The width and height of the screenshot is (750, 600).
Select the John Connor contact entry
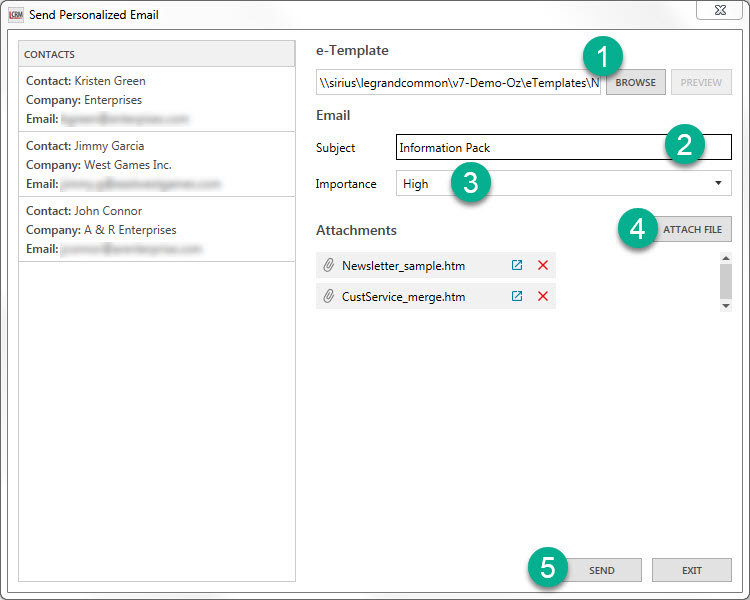[x=157, y=230]
